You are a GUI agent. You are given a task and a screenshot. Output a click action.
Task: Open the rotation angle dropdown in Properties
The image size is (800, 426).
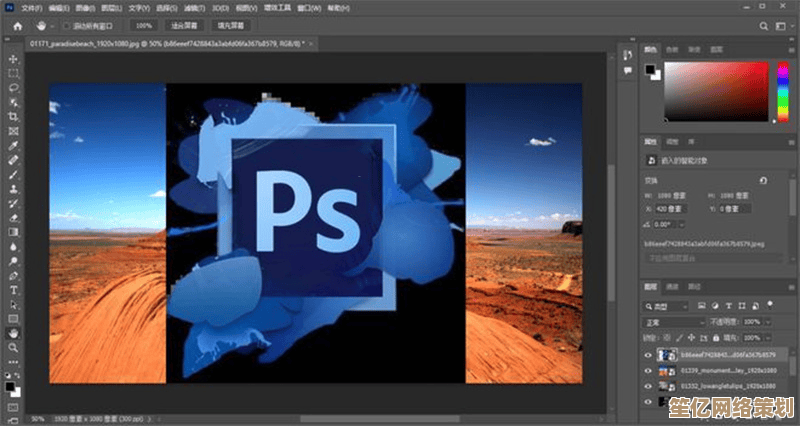tap(681, 224)
